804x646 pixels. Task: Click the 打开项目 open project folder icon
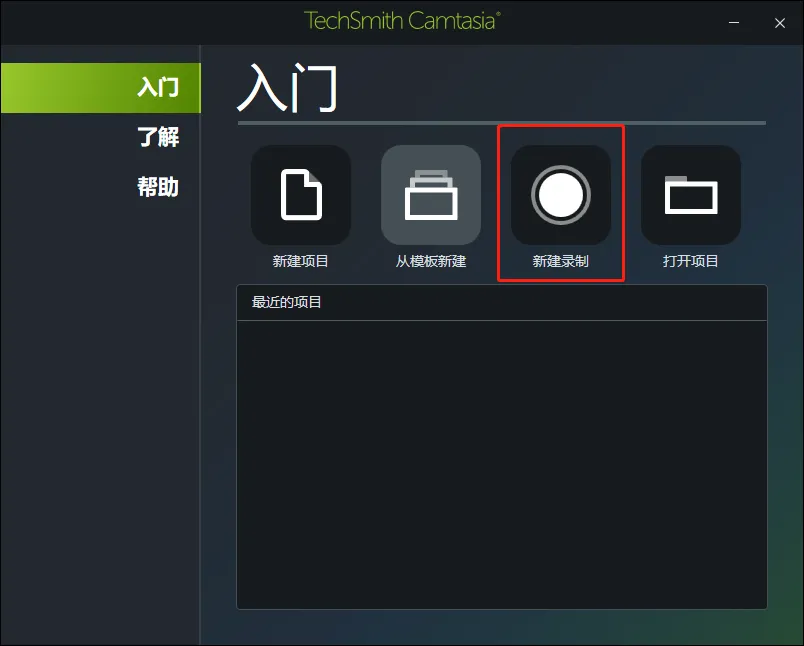tap(691, 195)
